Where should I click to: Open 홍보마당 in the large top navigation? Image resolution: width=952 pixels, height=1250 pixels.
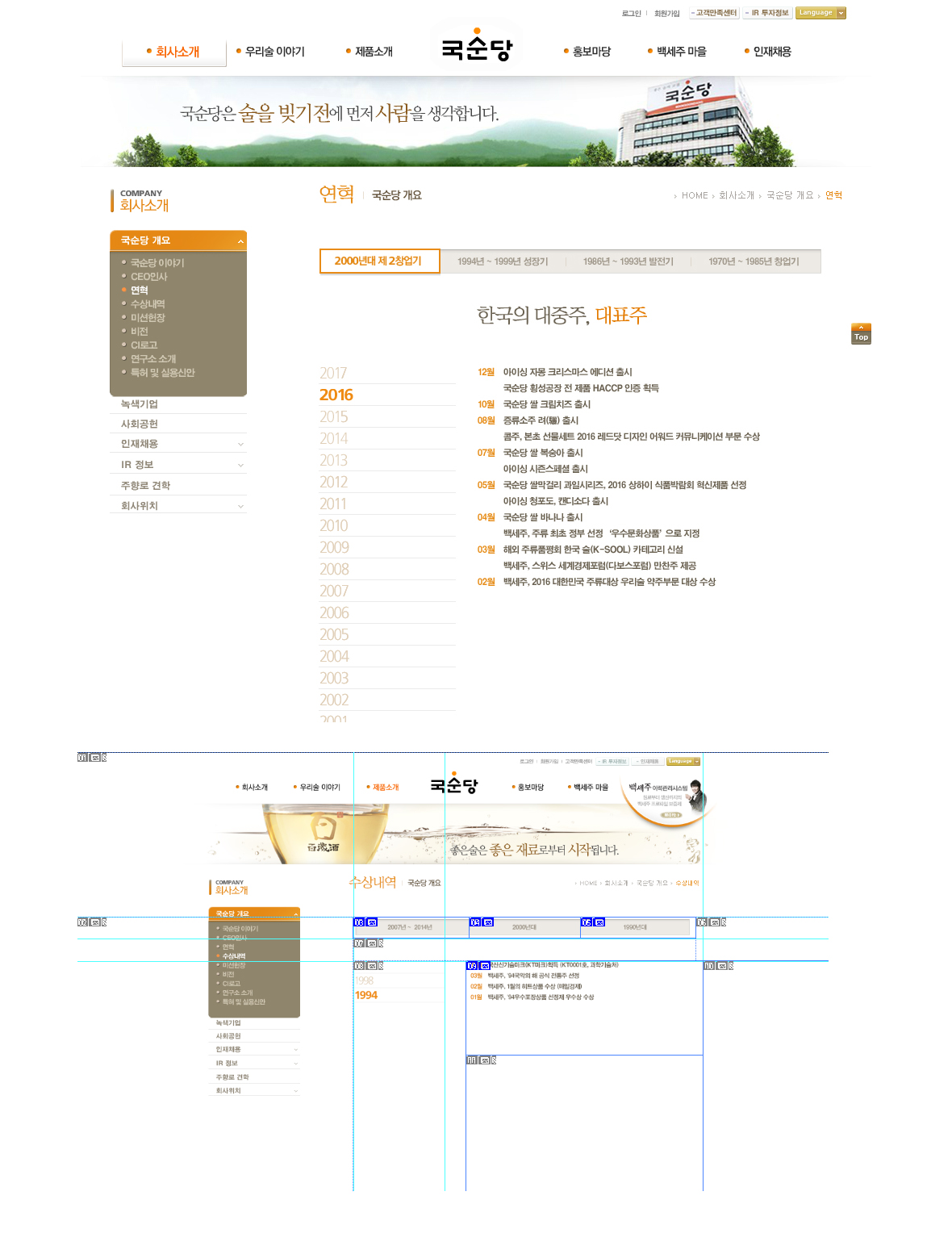coord(587,52)
